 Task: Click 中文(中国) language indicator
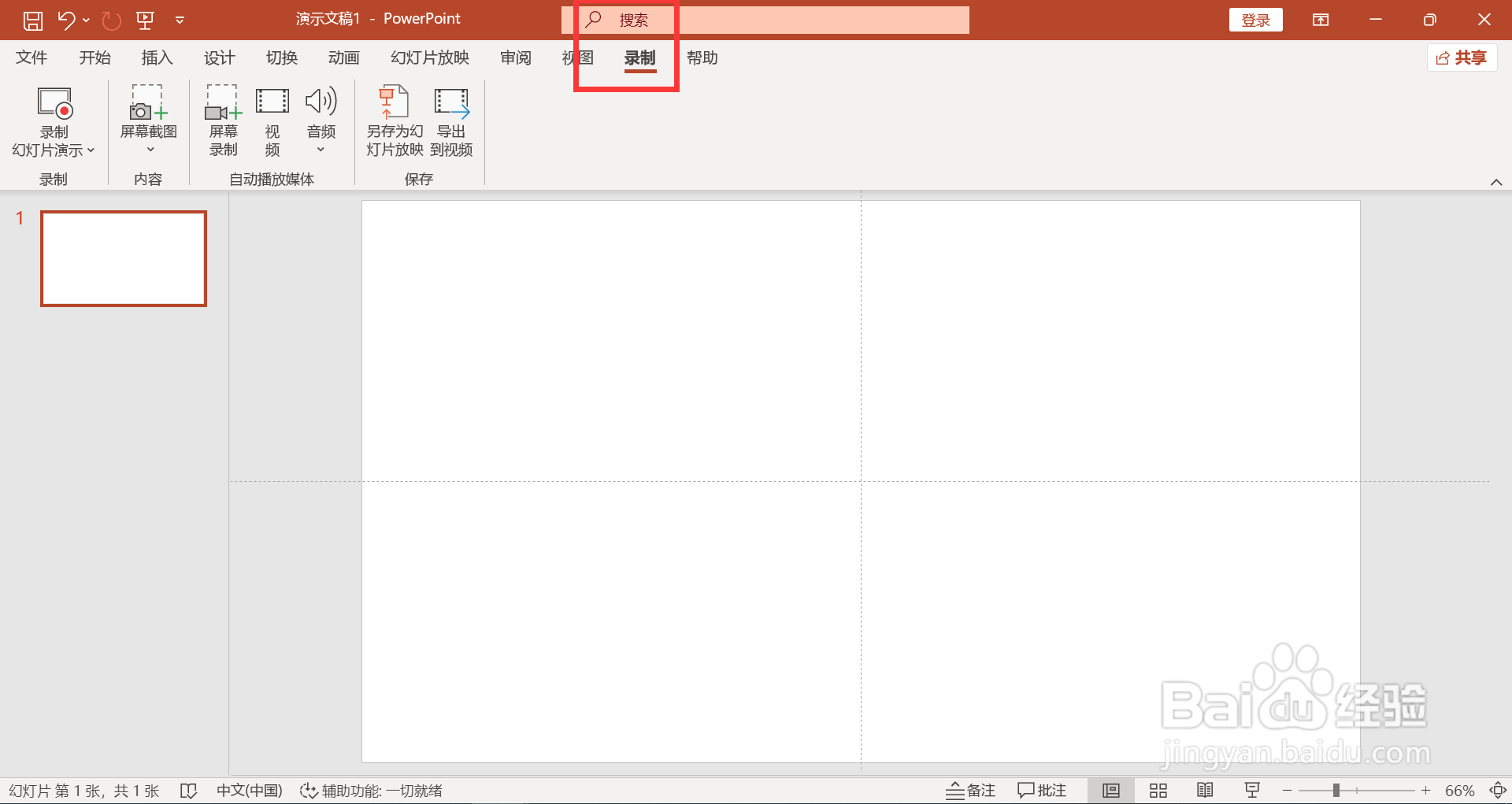tap(250, 791)
